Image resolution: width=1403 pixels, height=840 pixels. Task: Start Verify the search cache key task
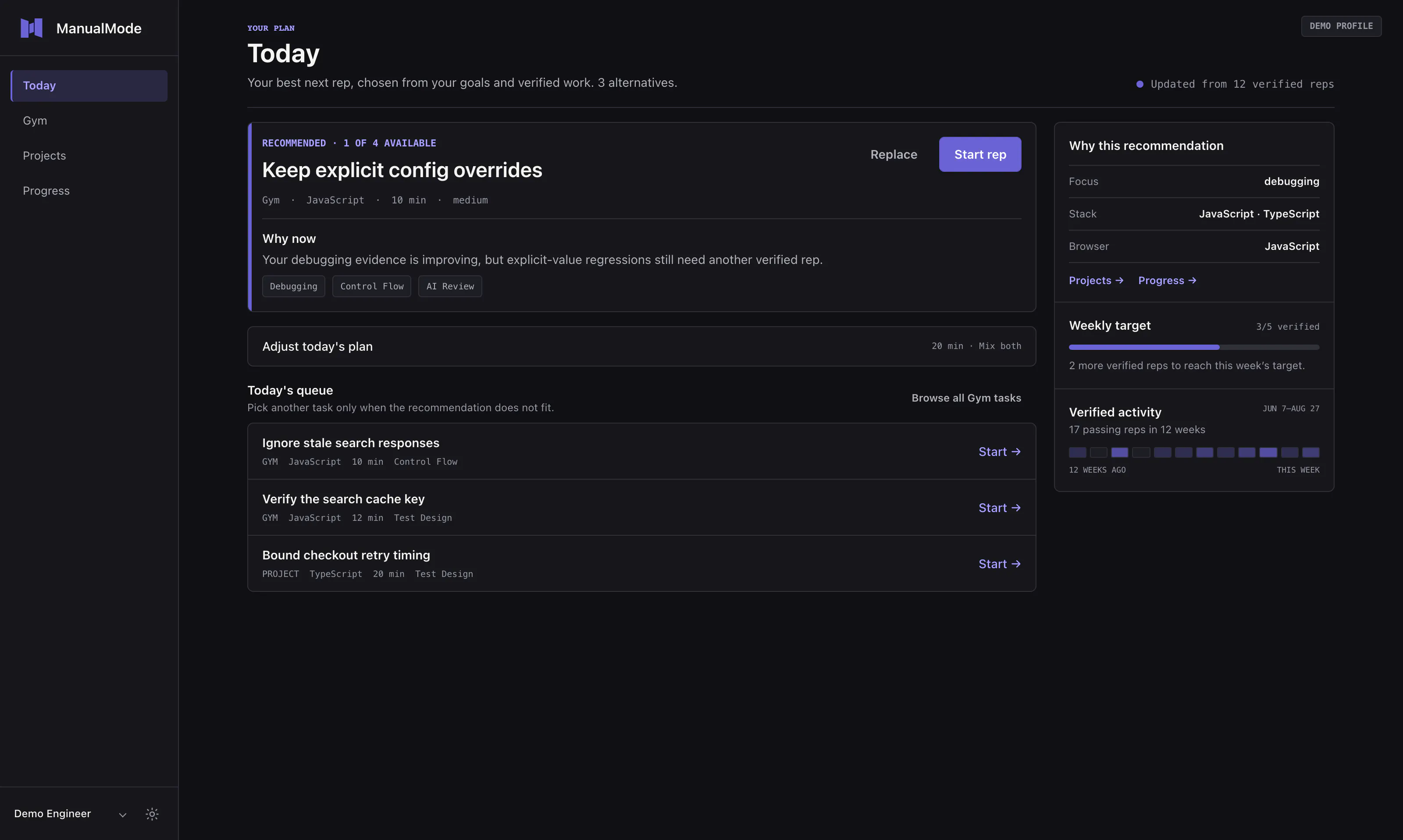coord(1000,508)
